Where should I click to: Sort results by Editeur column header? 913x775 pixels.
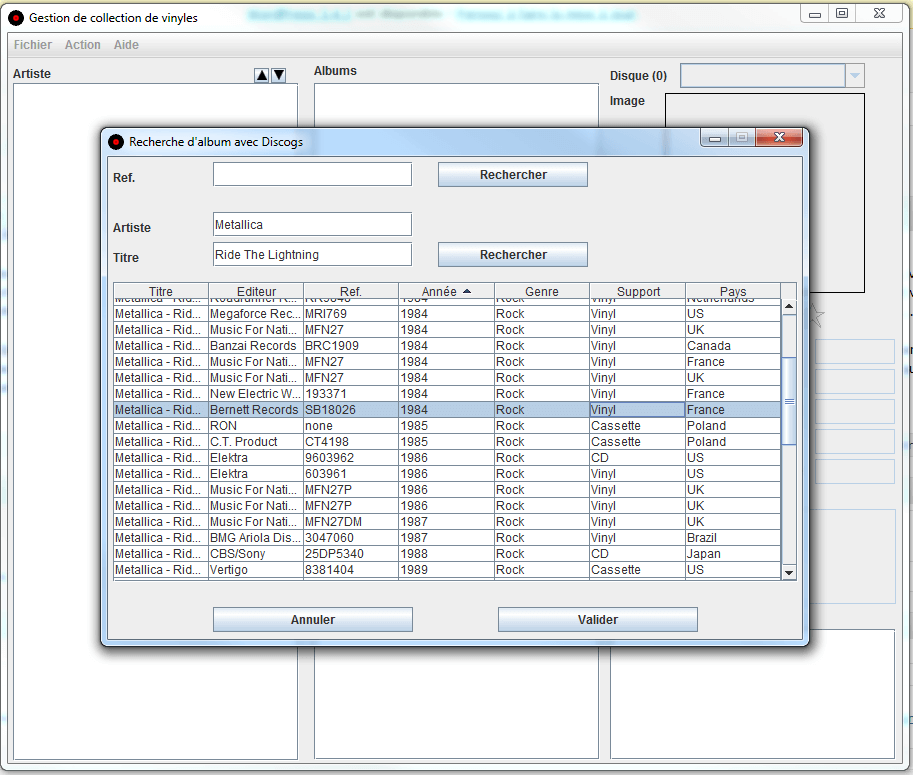click(x=256, y=291)
